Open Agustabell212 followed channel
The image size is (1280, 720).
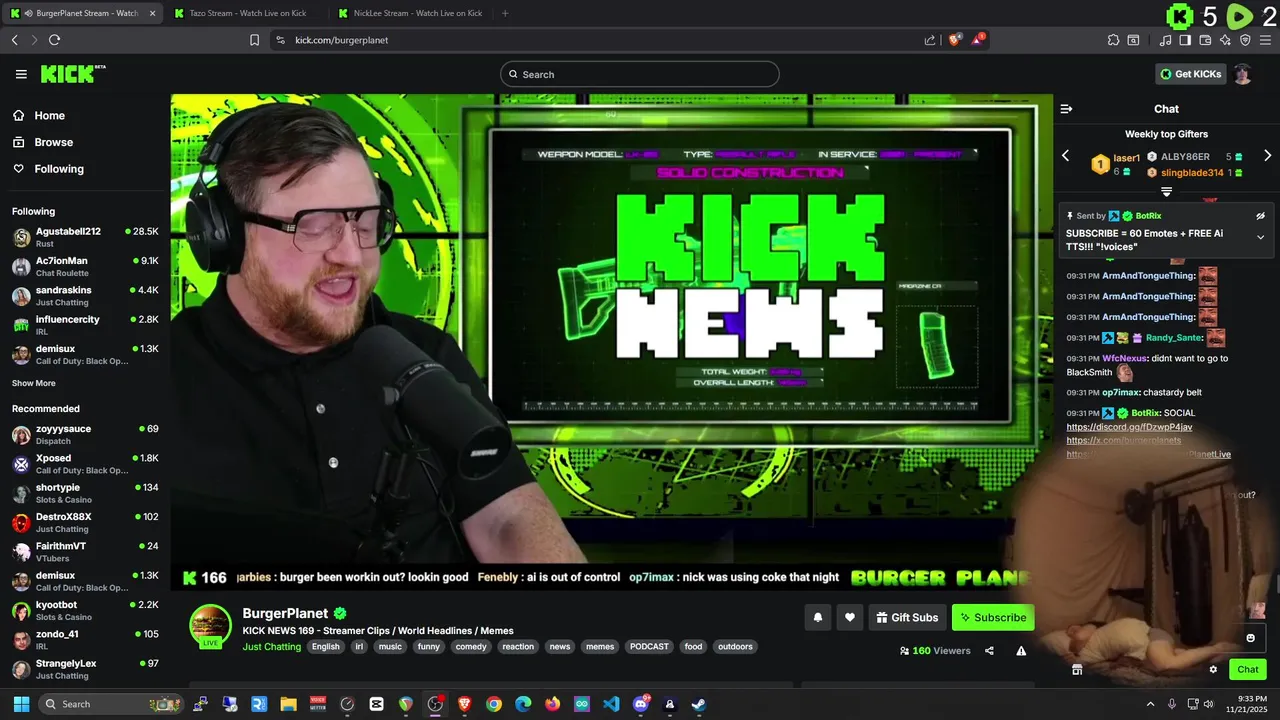(x=85, y=237)
